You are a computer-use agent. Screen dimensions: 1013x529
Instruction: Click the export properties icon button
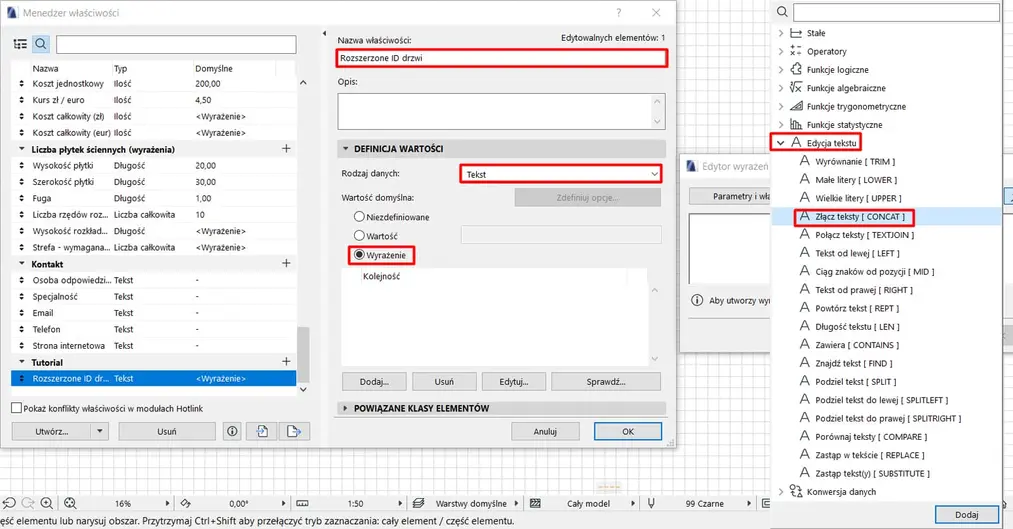point(294,431)
